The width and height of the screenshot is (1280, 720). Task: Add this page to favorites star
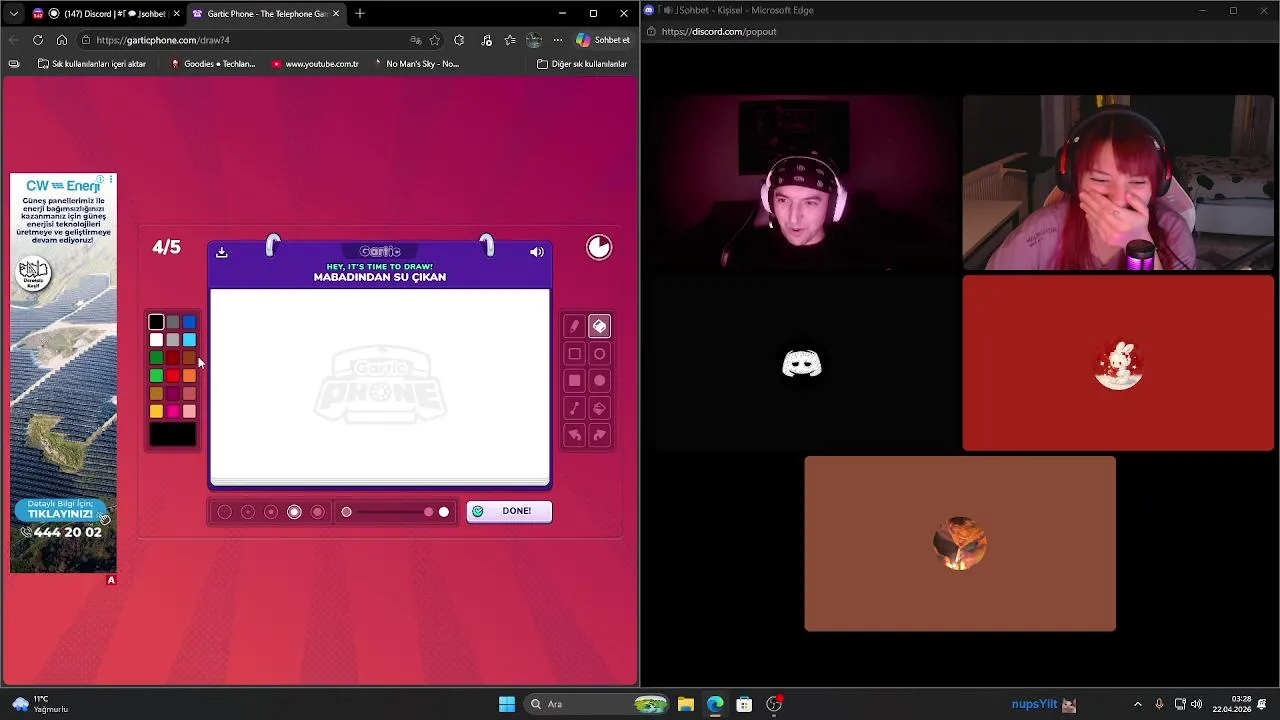pos(435,40)
